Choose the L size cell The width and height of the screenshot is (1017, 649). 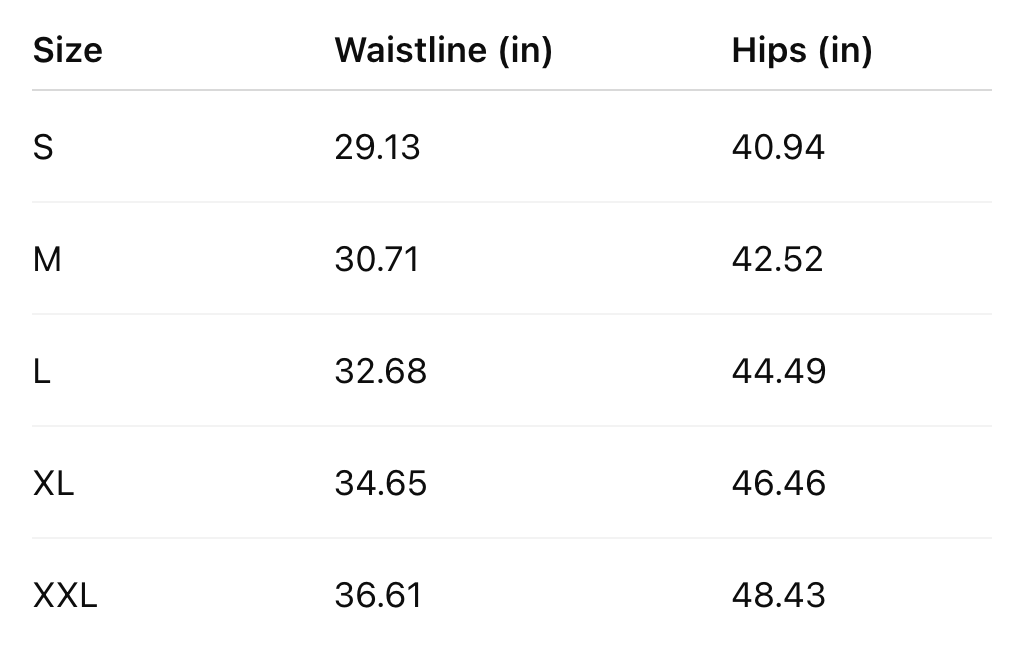coord(41,371)
